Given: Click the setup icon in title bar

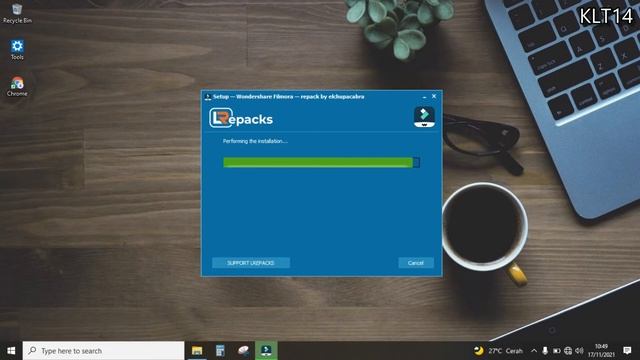Looking at the screenshot, I should pos(207,97).
